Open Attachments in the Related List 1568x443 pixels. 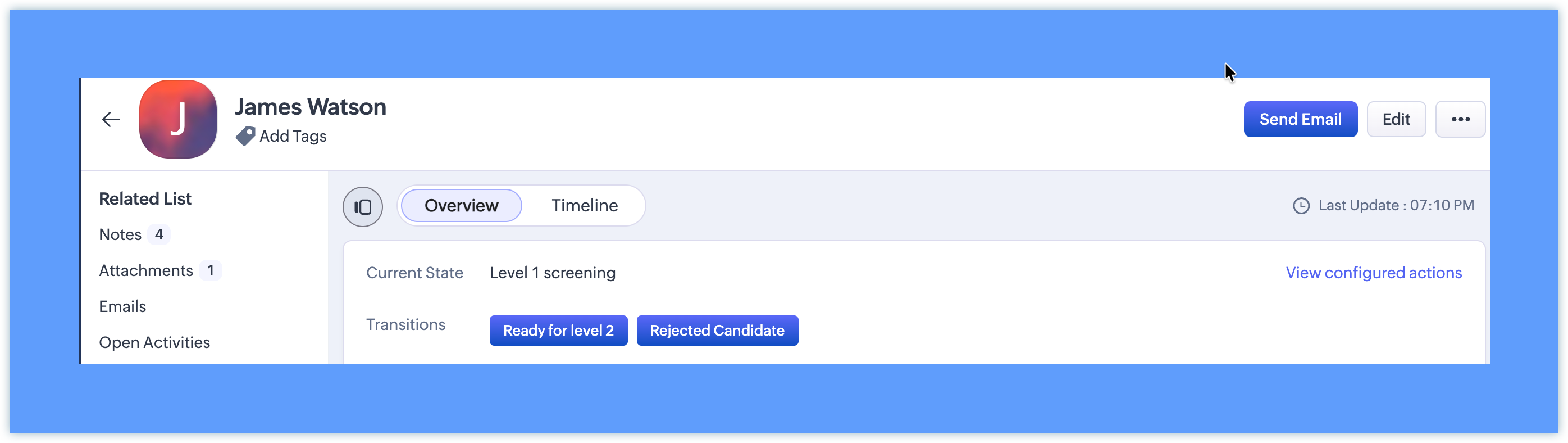click(x=146, y=270)
